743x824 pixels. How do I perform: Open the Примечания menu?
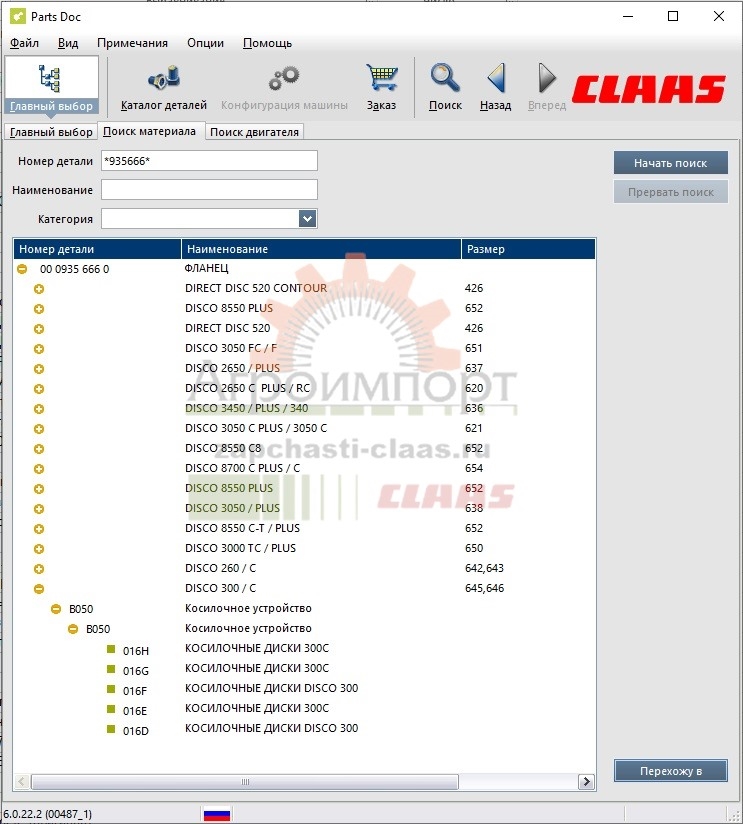[132, 43]
